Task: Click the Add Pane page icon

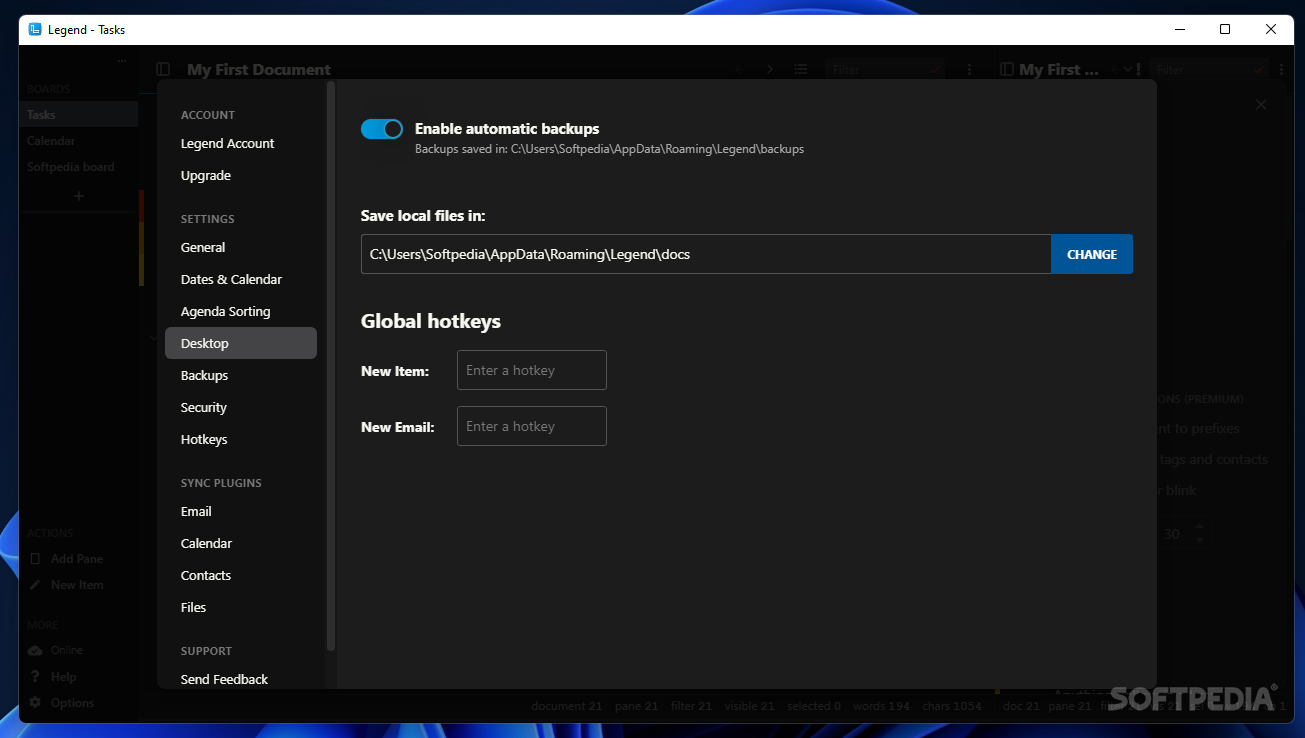Action: 35,559
